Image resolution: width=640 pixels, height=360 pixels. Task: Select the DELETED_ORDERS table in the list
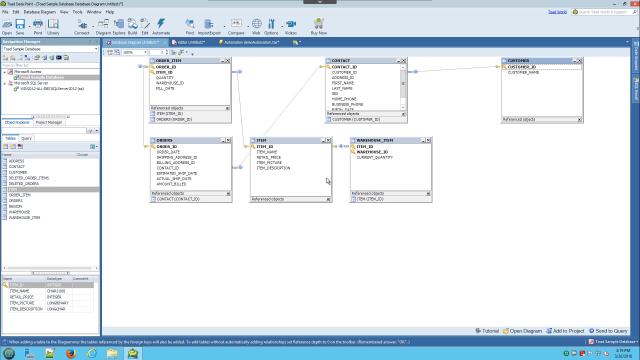(24, 184)
